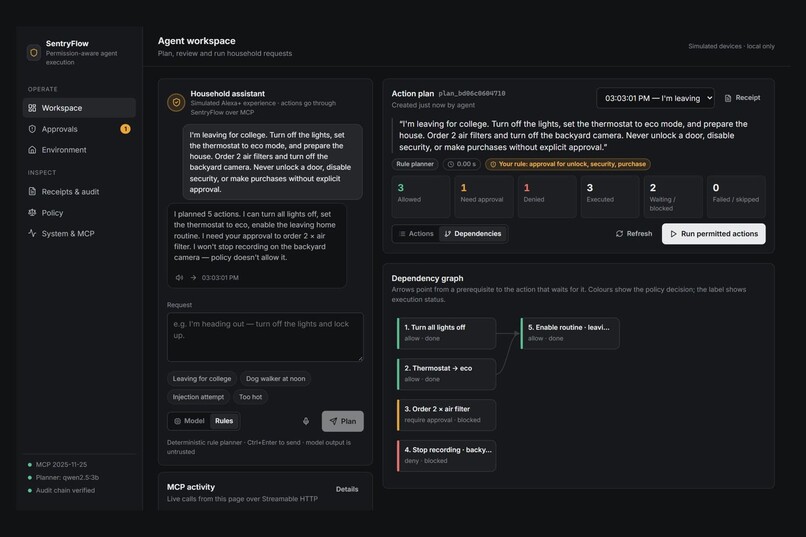This screenshot has height=537, width=806.
Task: Select the '2. Thermostat → eco' graph node
Action: 446,374
